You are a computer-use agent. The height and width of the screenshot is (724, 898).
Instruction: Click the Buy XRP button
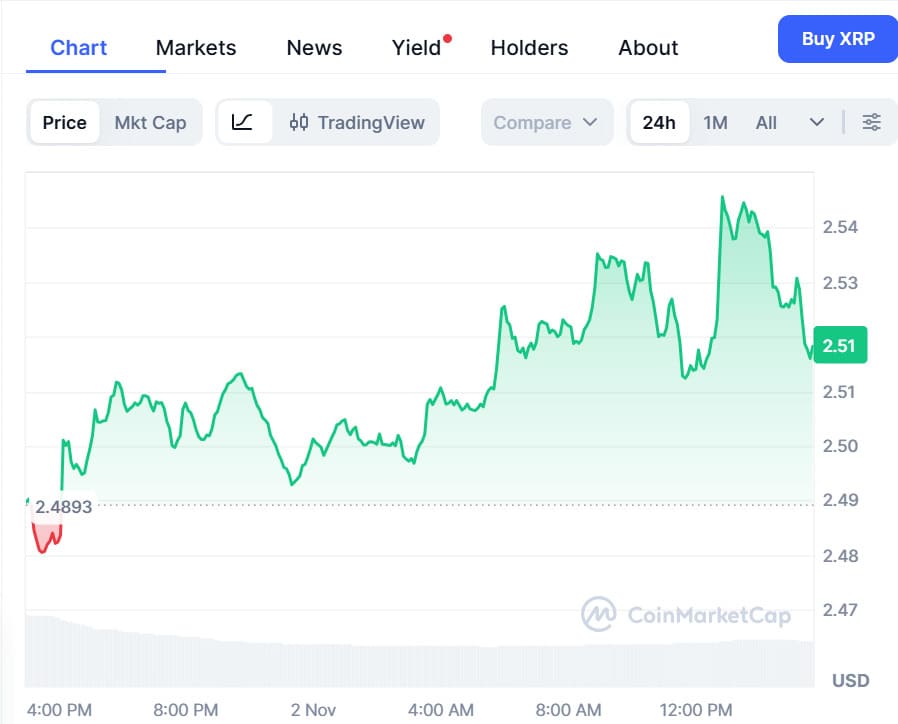[x=837, y=39]
